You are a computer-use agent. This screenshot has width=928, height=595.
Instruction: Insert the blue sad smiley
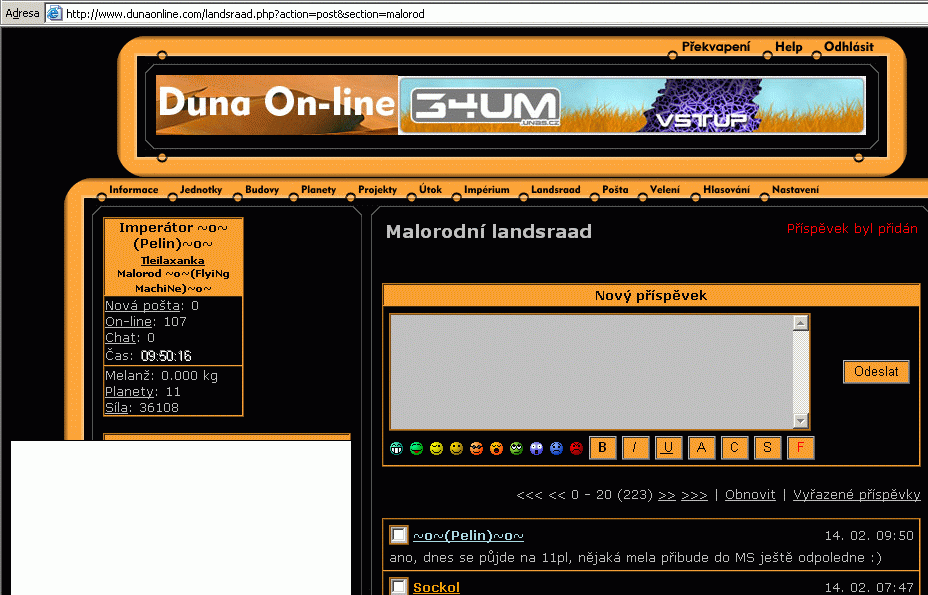click(556, 449)
